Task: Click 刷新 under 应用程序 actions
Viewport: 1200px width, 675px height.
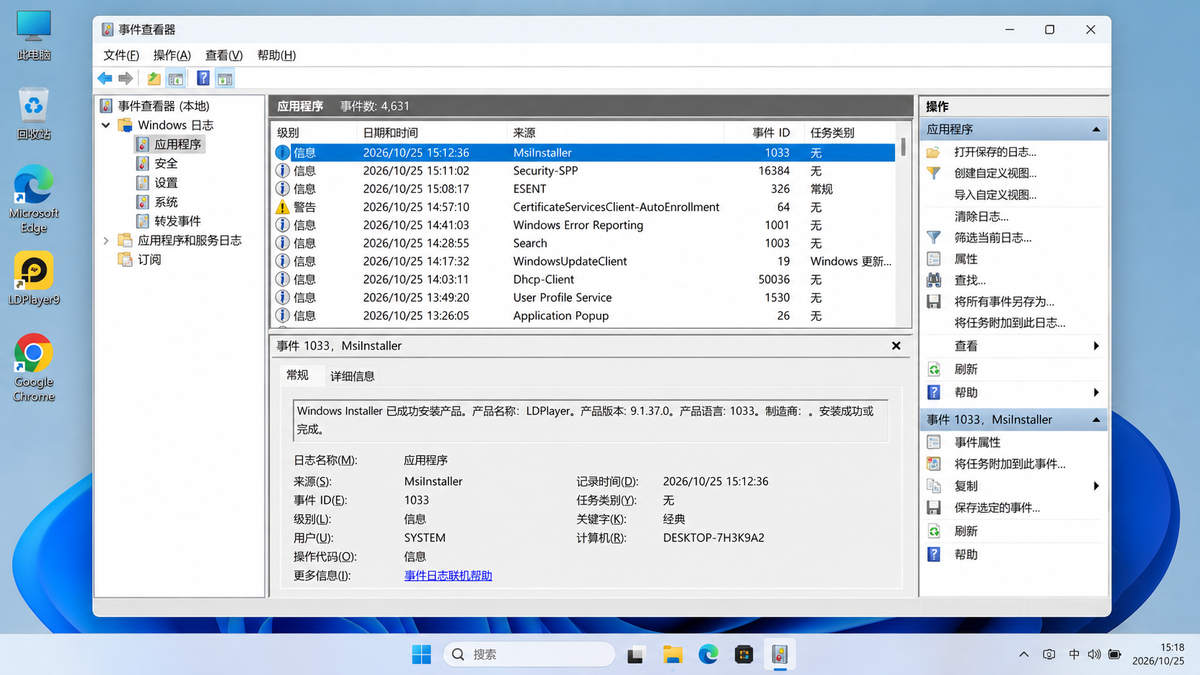Action: tap(965, 369)
